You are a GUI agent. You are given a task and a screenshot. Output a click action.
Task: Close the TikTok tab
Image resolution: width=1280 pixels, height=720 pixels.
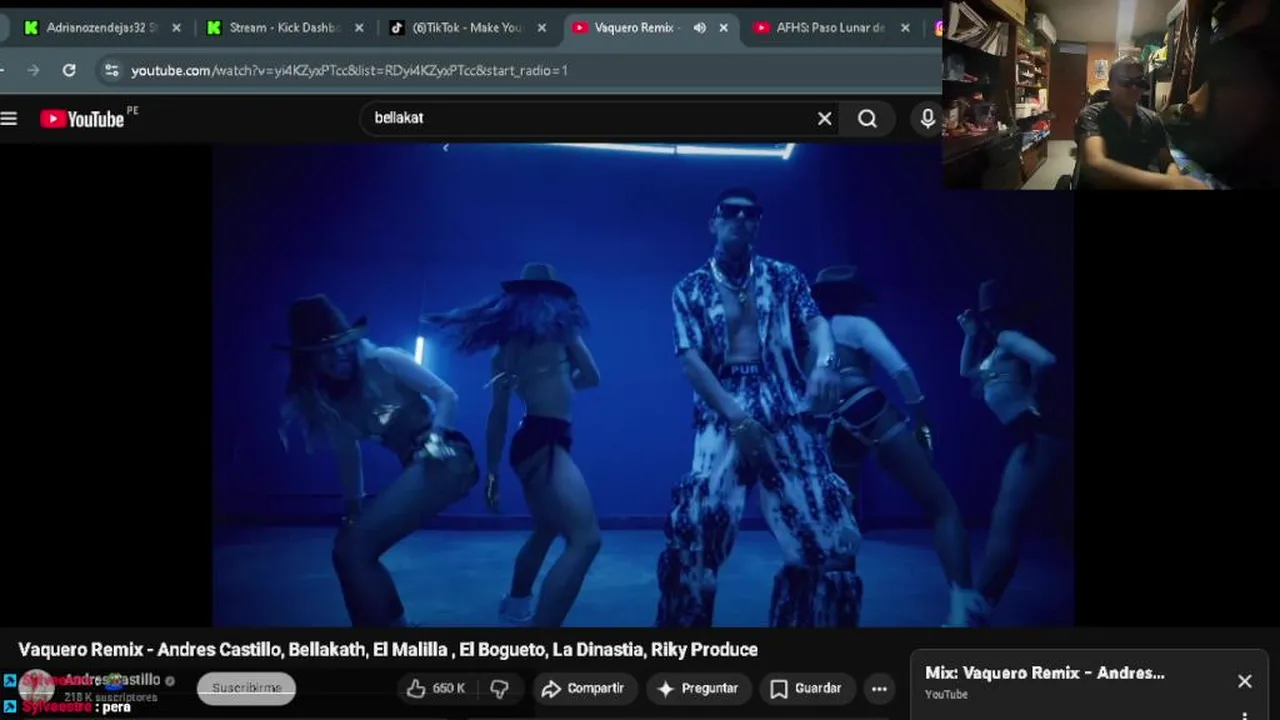[x=542, y=28]
